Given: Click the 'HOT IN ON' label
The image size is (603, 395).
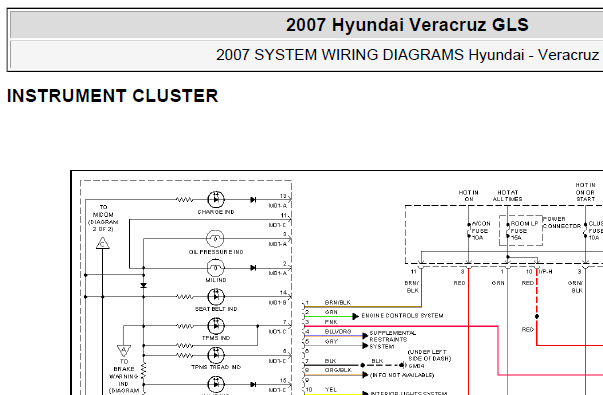Looking at the screenshot, I should pyautogui.click(x=468, y=196).
